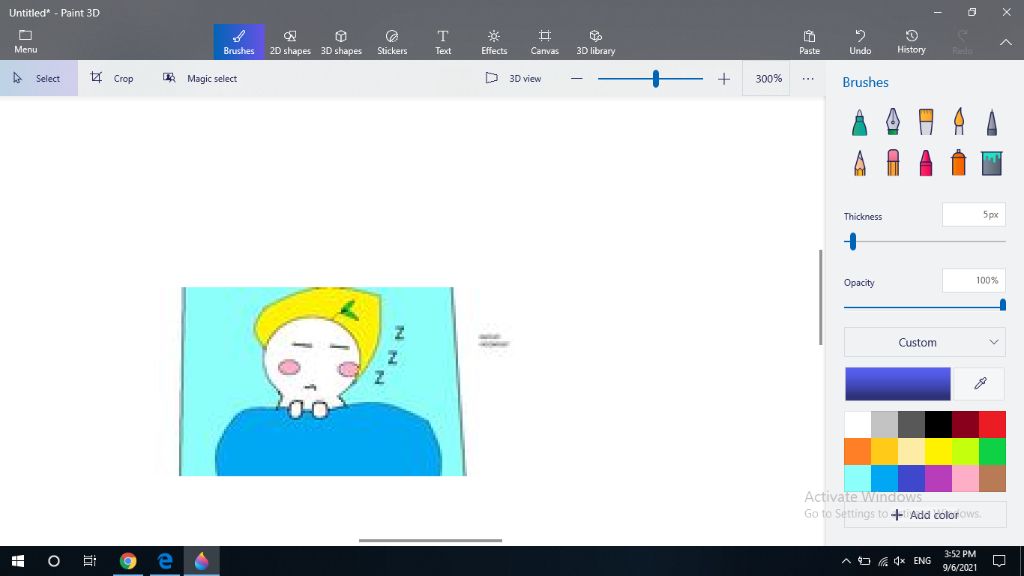Viewport: 1024px width, 576px height.
Task: Zoom in with the plus icon
Action: click(x=724, y=78)
